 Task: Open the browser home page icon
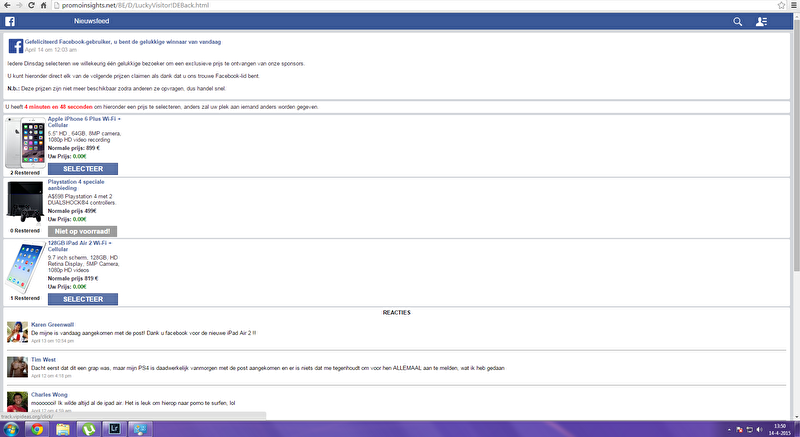point(43,5)
